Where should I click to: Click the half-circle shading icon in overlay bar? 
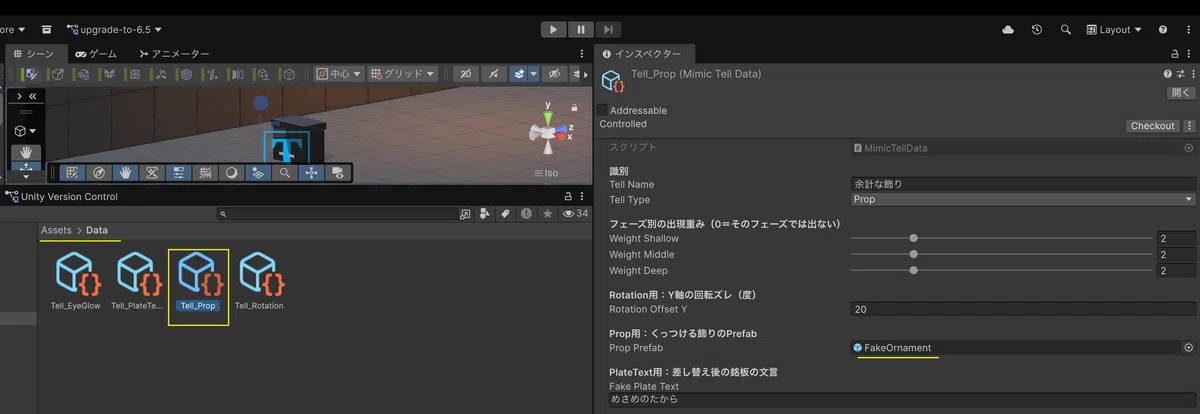tap(231, 173)
